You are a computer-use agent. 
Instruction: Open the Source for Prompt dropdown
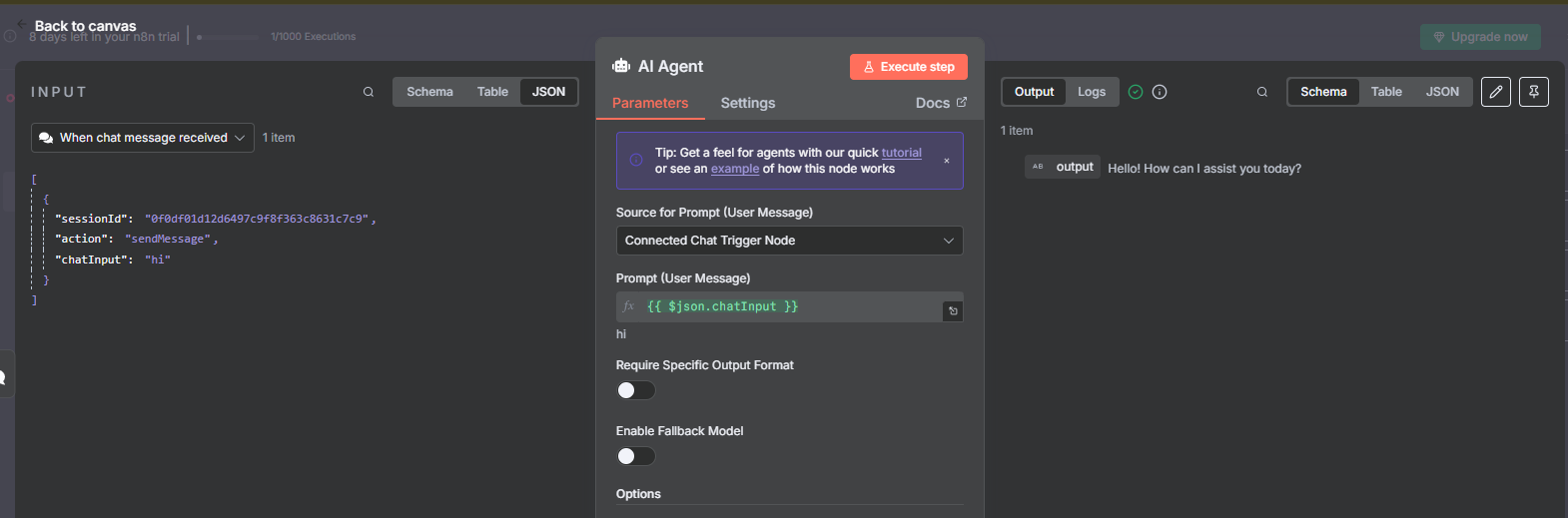tap(789, 241)
